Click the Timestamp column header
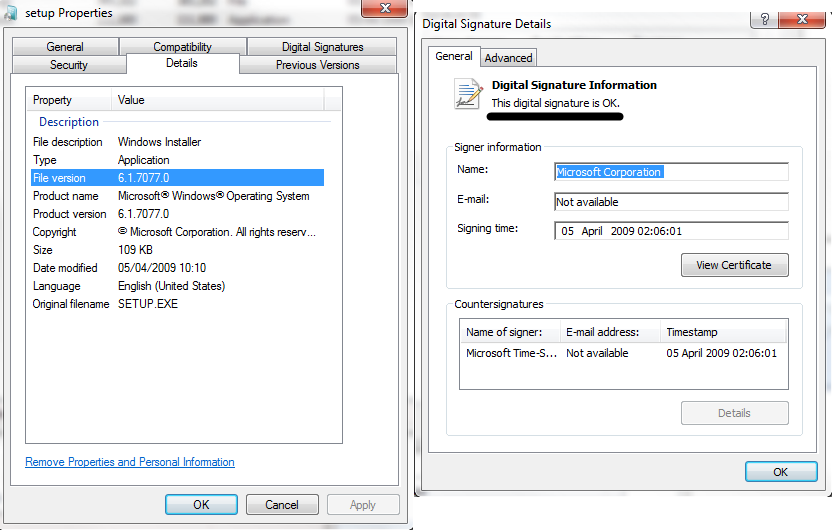Image resolution: width=832 pixels, height=530 pixels. coord(724,332)
